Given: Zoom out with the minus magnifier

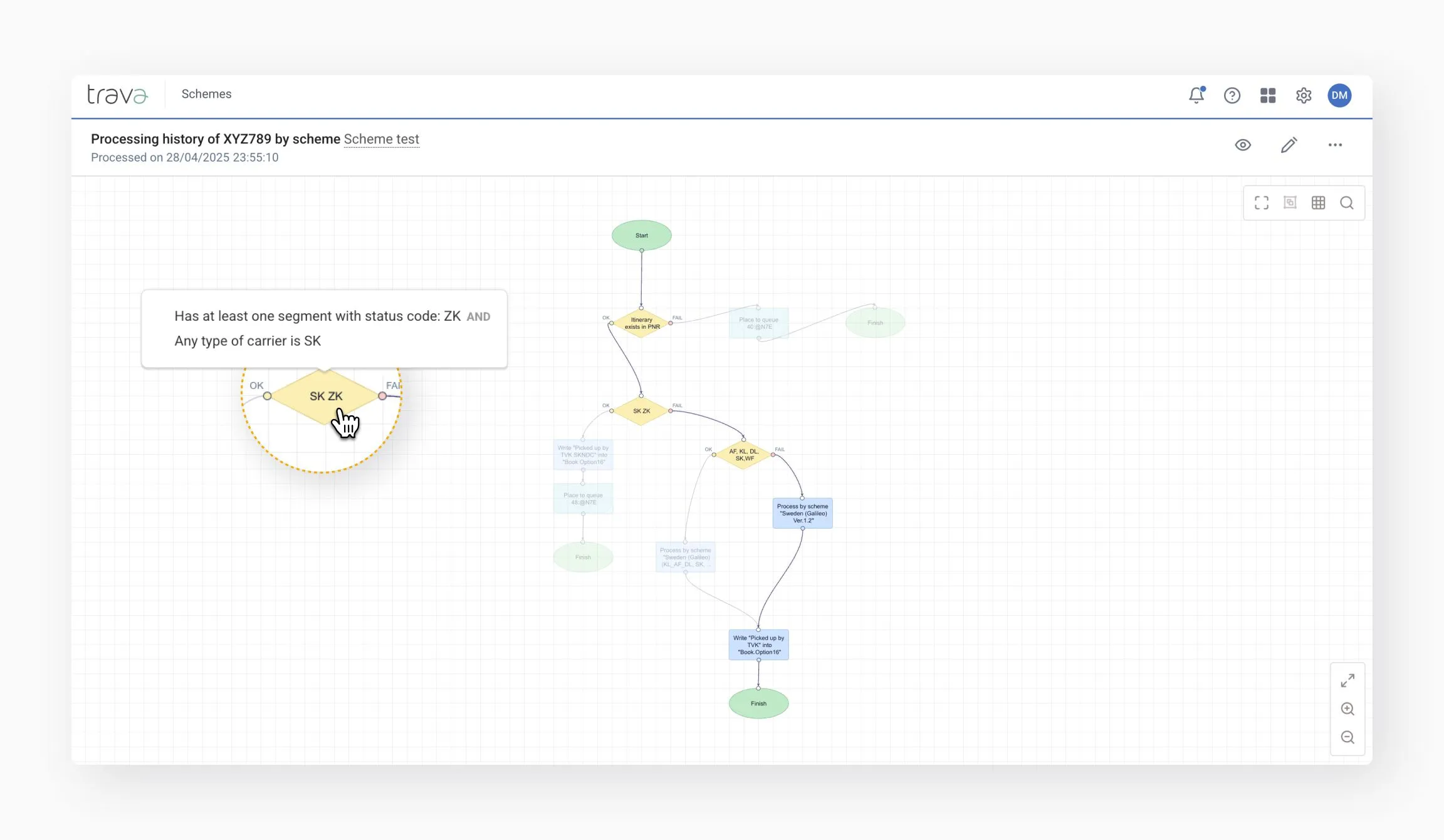Looking at the screenshot, I should [1347, 737].
